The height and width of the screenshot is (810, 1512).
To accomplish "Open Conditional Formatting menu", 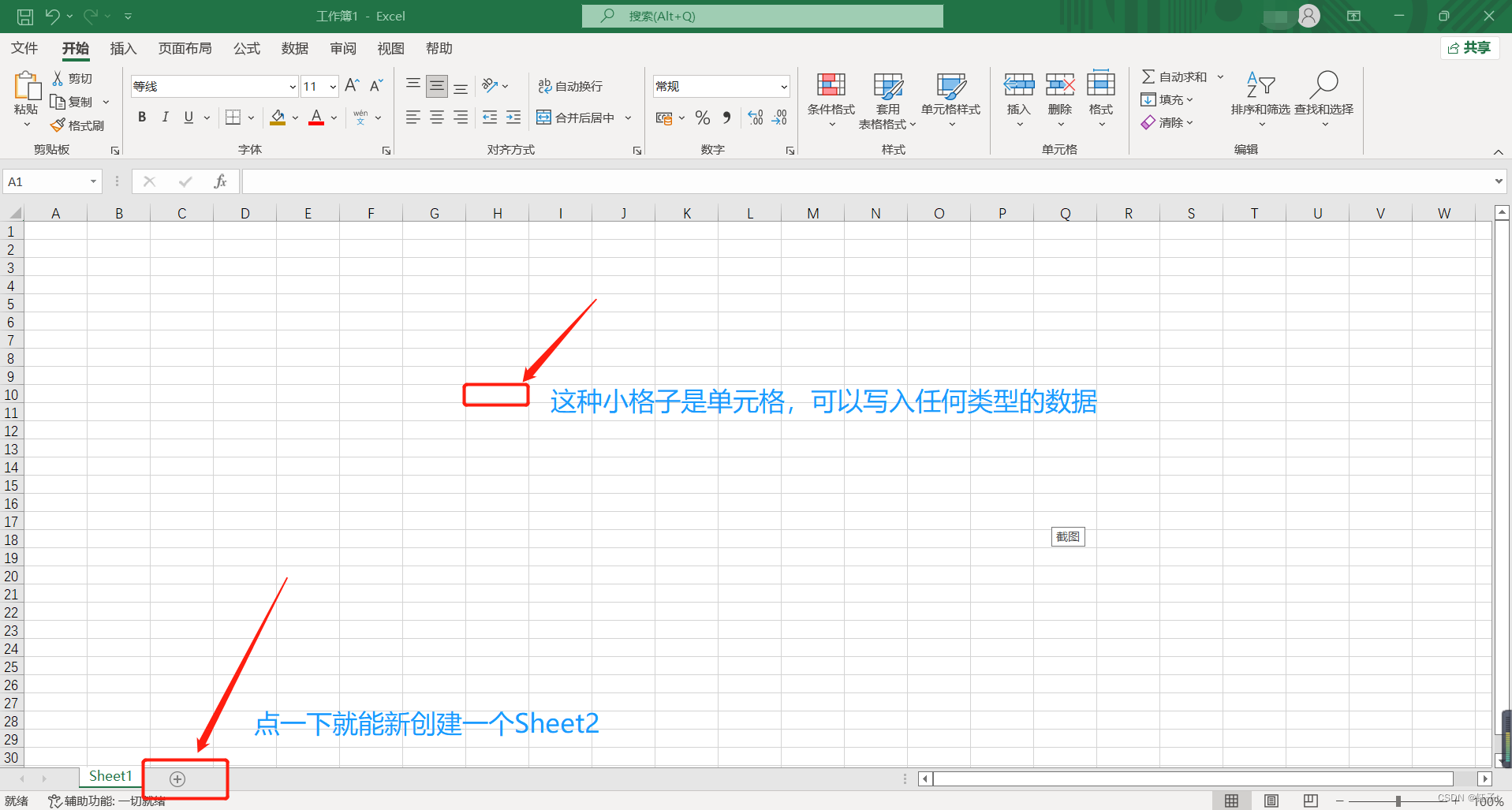I will point(831,100).
